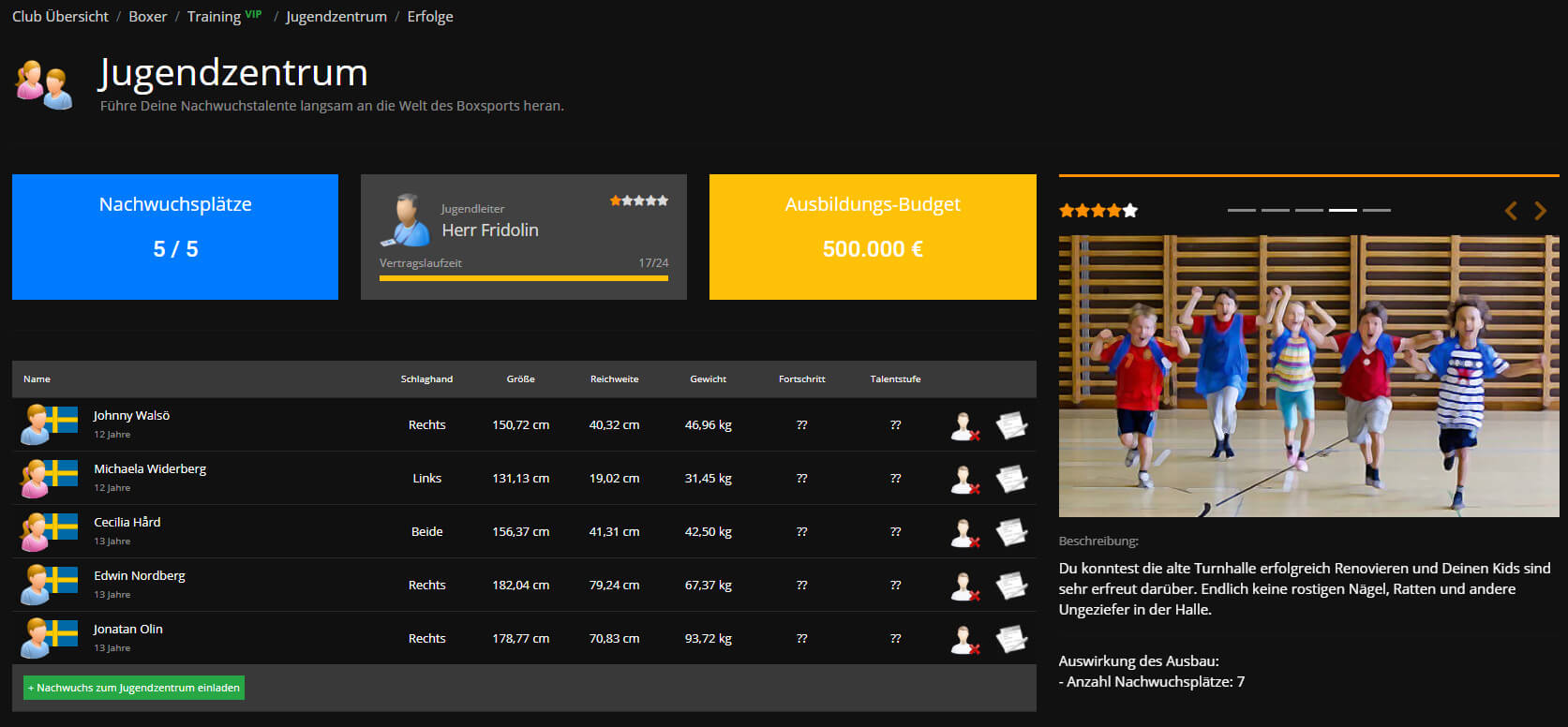Open the contract icon for Johnny Walsö
The height and width of the screenshot is (727, 1568).
[1011, 425]
